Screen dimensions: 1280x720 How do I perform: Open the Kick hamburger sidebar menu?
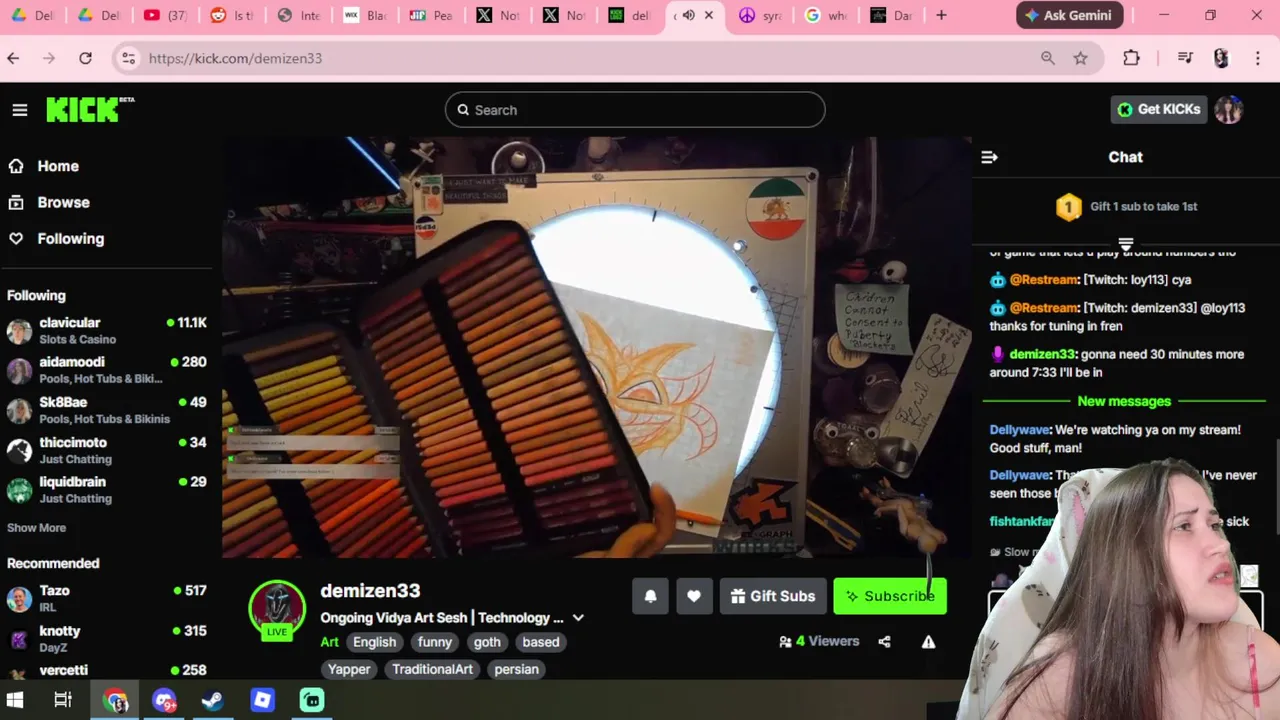coord(20,110)
